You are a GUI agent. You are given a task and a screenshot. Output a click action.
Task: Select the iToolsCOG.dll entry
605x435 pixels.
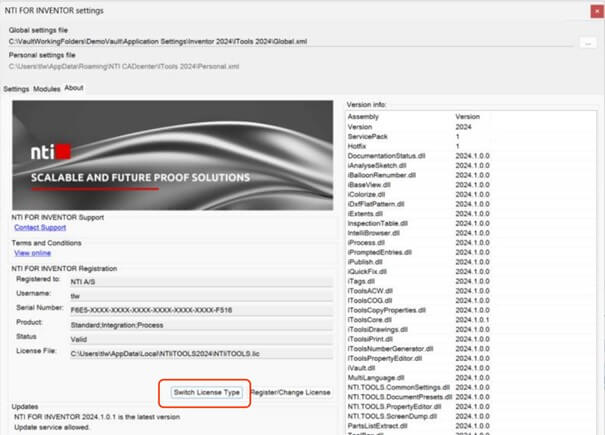471,301
